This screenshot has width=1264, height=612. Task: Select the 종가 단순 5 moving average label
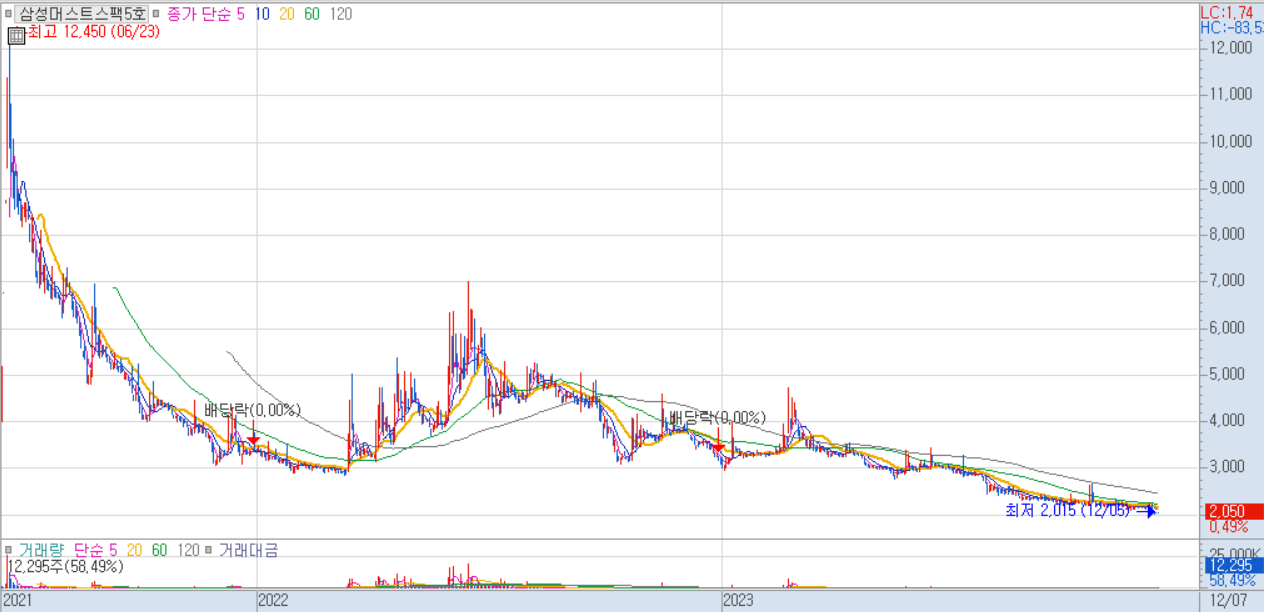[204, 15]
